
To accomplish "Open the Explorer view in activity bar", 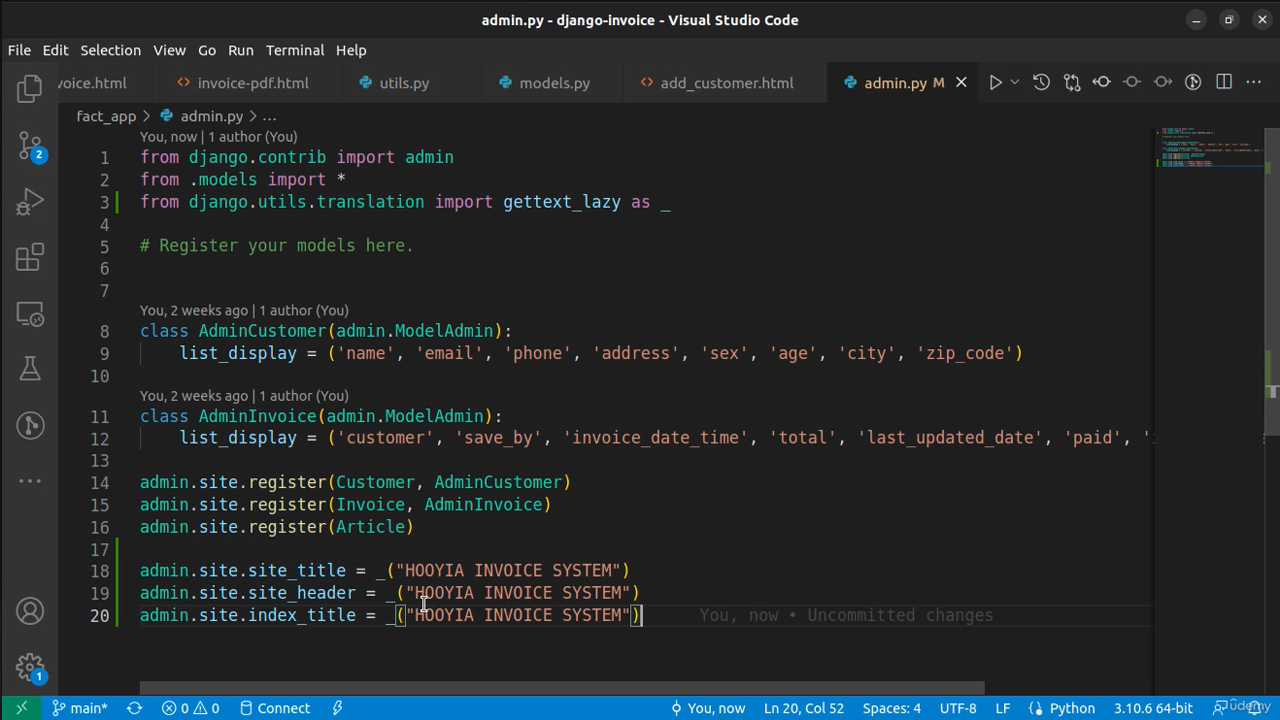I will tap(30, 89).
